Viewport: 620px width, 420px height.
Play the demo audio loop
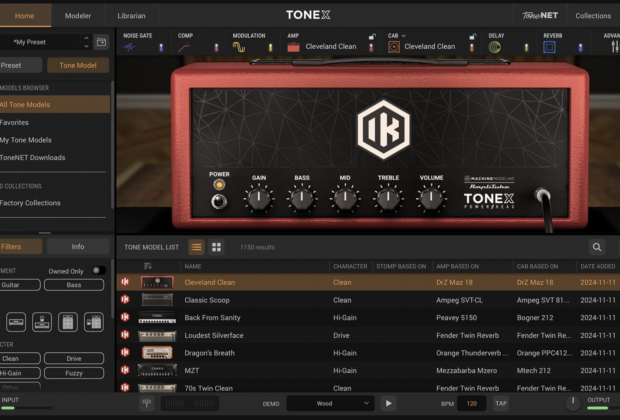pyautogui.click(x=389, y=403)
